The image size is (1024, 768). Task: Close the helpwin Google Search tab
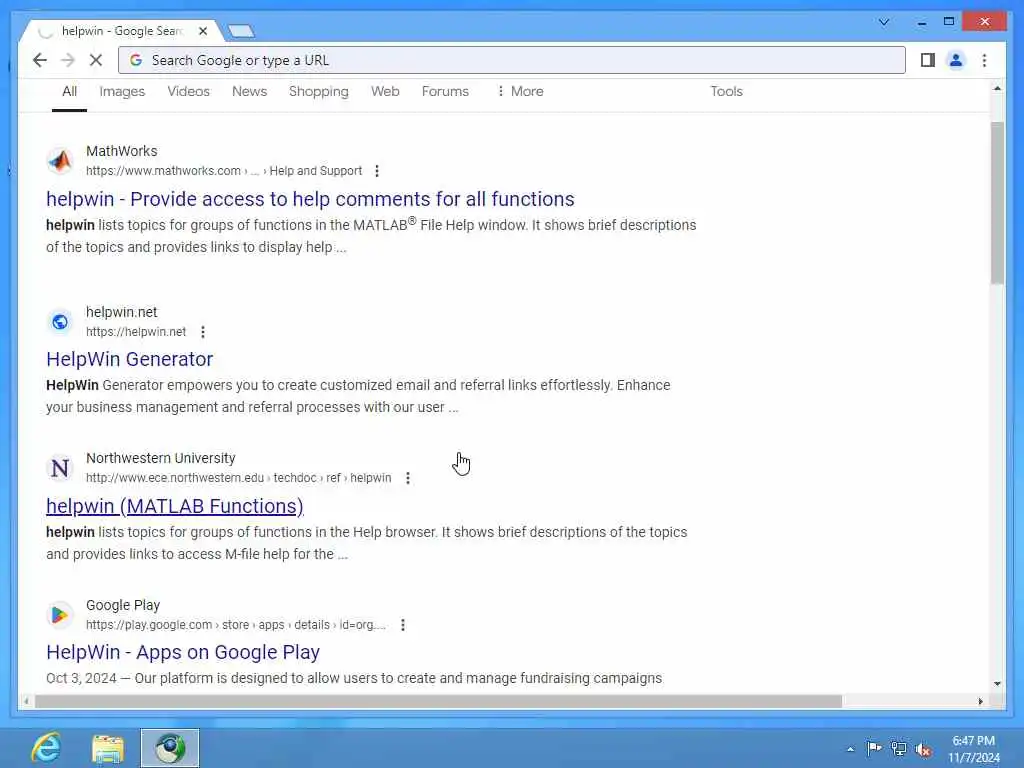[x=203, y=31]
